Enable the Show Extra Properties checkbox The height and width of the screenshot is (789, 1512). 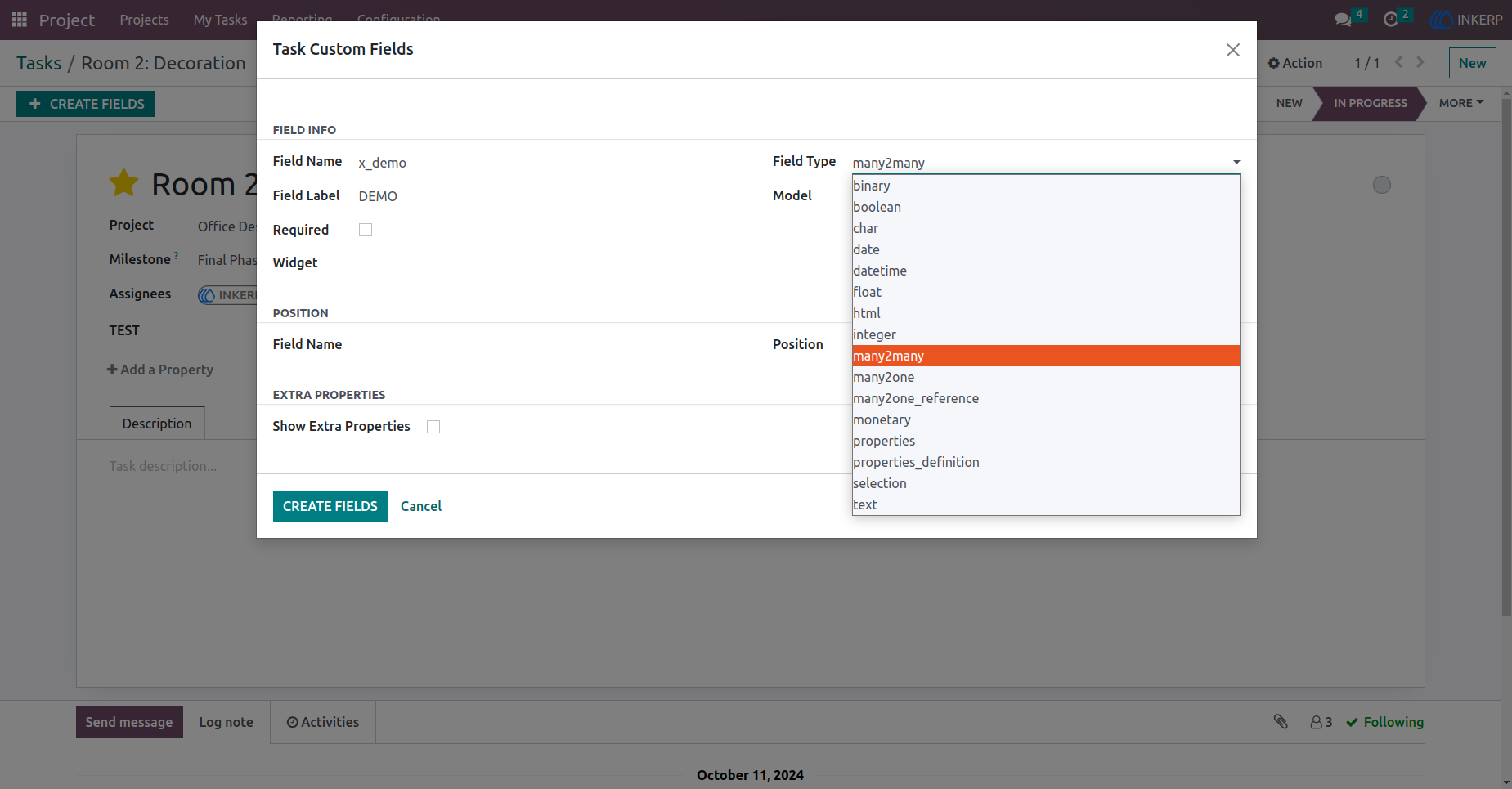pyautogui.click(x=433, y=427)
